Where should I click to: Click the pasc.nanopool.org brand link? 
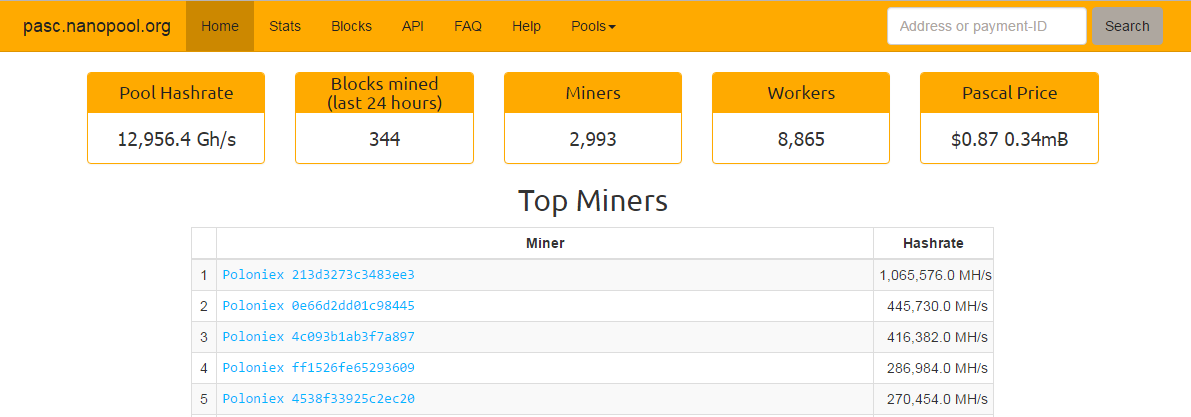click(x=96, y=27)
